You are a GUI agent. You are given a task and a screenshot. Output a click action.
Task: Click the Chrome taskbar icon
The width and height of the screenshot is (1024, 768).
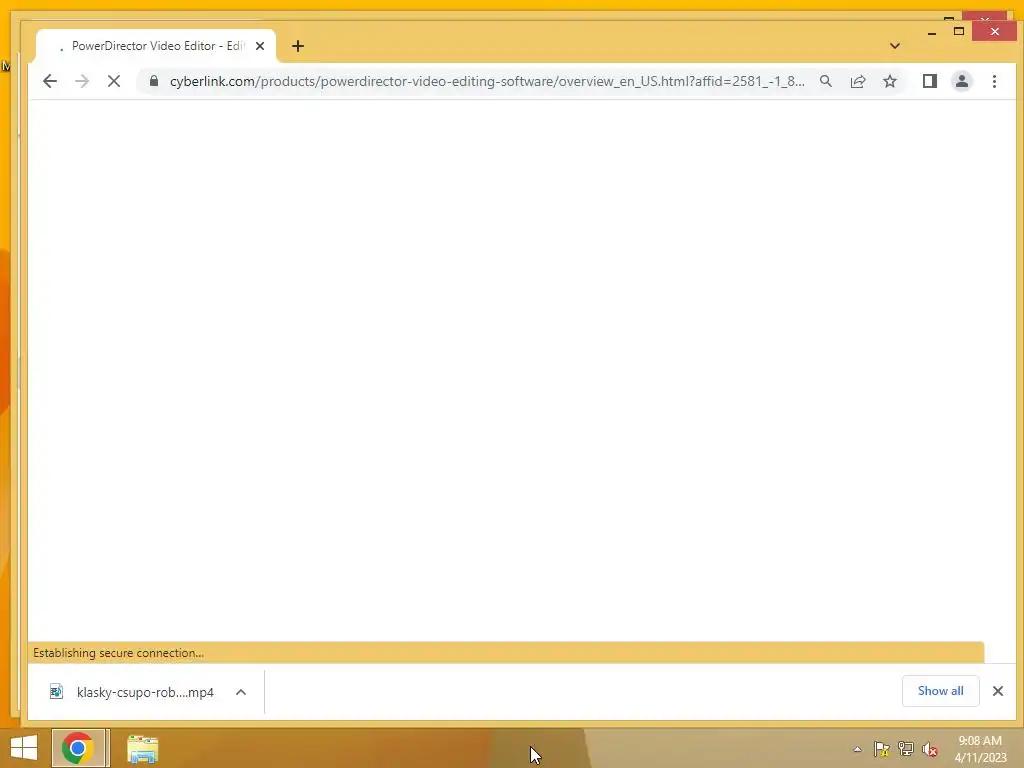pyautogui.click(x=78, y=748)
